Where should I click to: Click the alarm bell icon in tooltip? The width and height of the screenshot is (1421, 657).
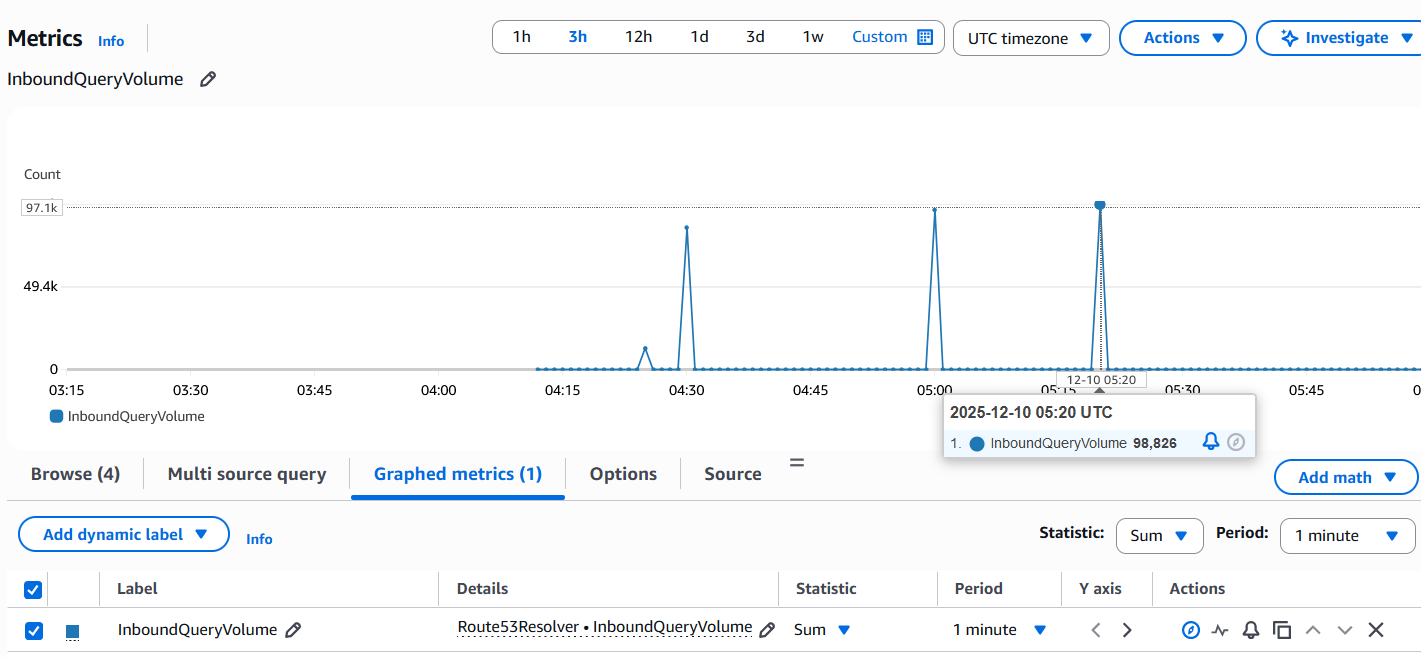(x=1210, y=442)
